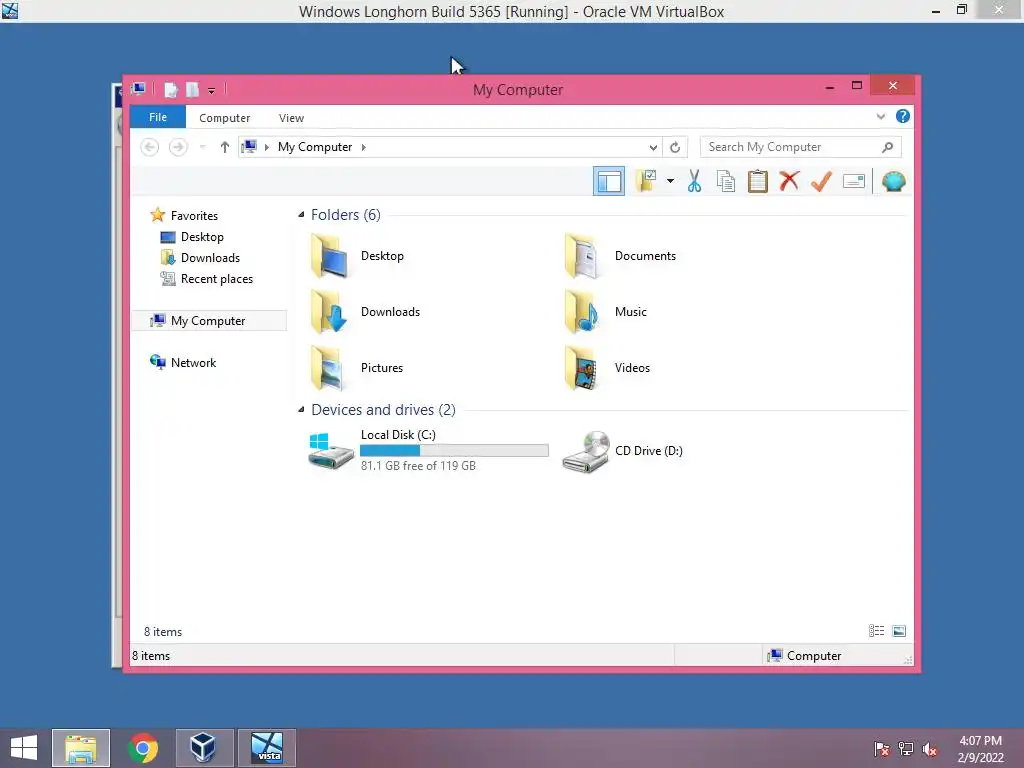This screenshot has width=1024, height=768.
Task: Click the Local Disk (C:) usage bar
Action: coord(454,450)
